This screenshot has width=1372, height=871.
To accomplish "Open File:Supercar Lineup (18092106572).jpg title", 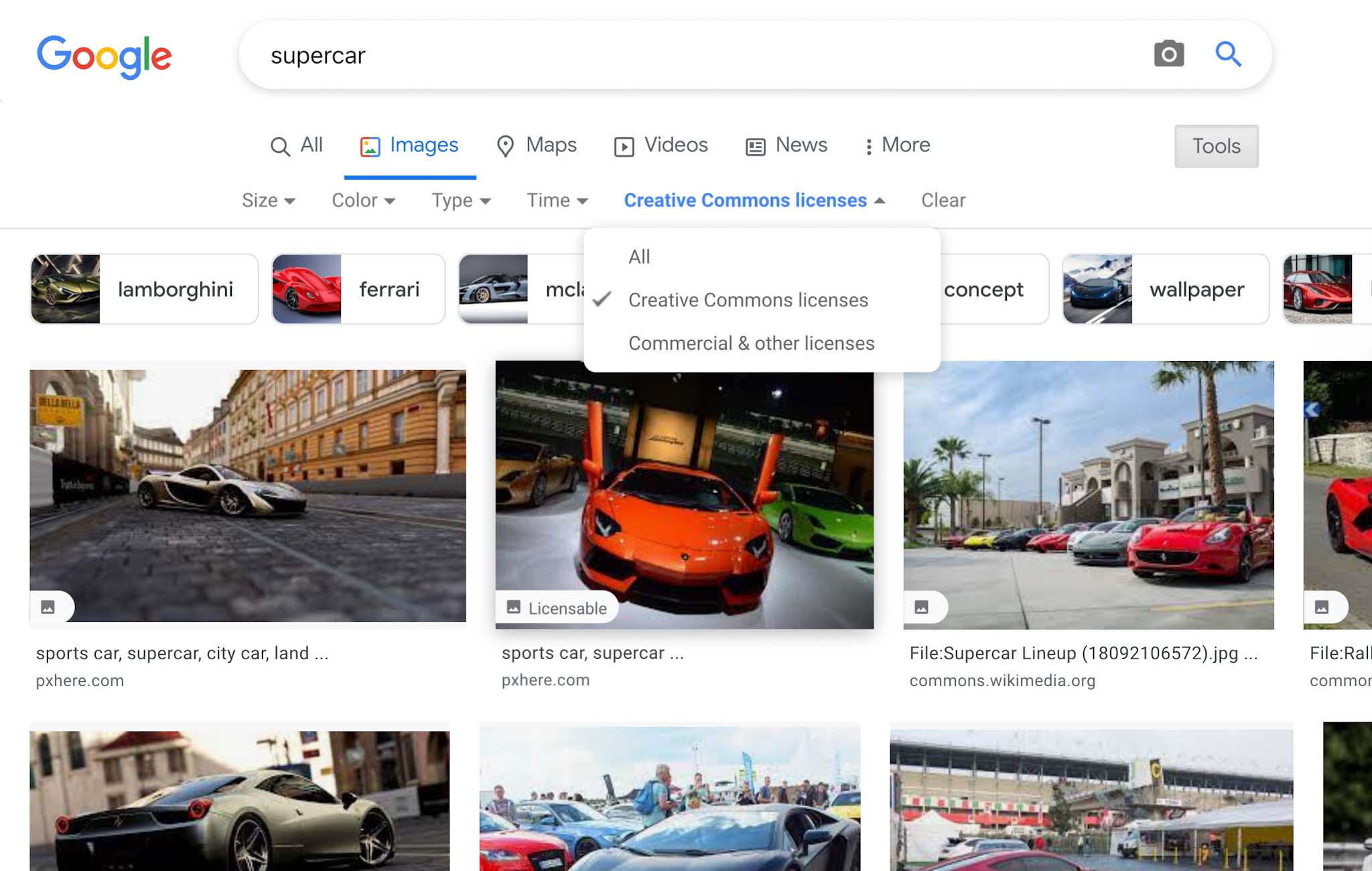I will tap(1083, 653).
